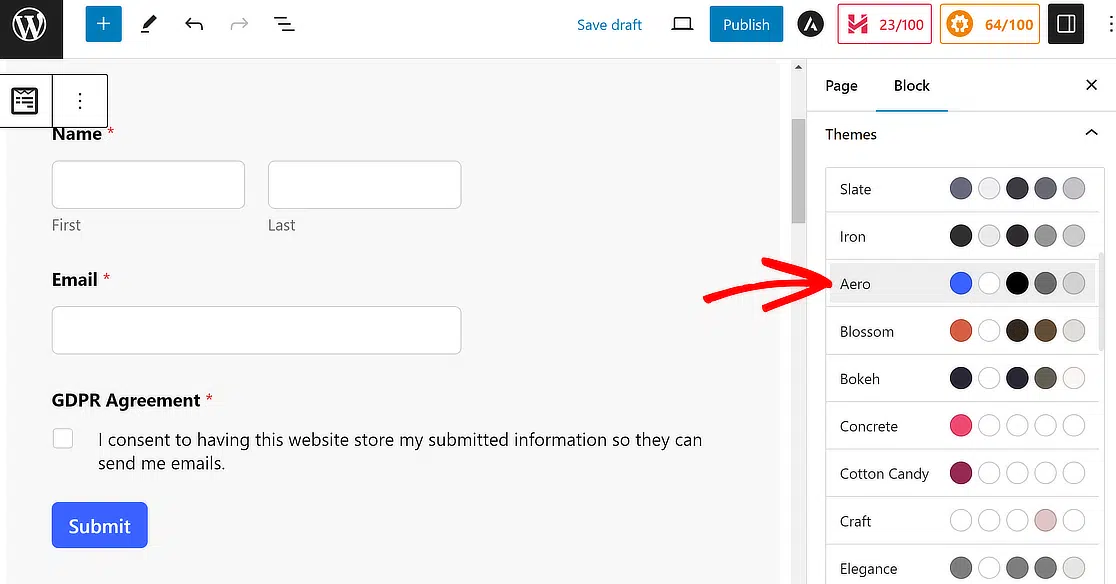
Task: Focus the First name input field
Action: click(x=148, y=184)
